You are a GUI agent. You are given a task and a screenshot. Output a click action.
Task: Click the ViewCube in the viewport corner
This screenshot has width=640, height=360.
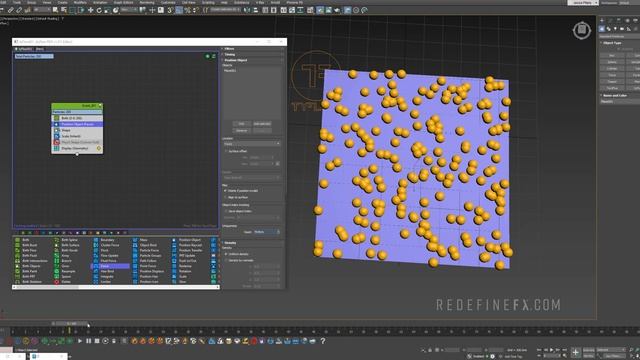(582, 30)
